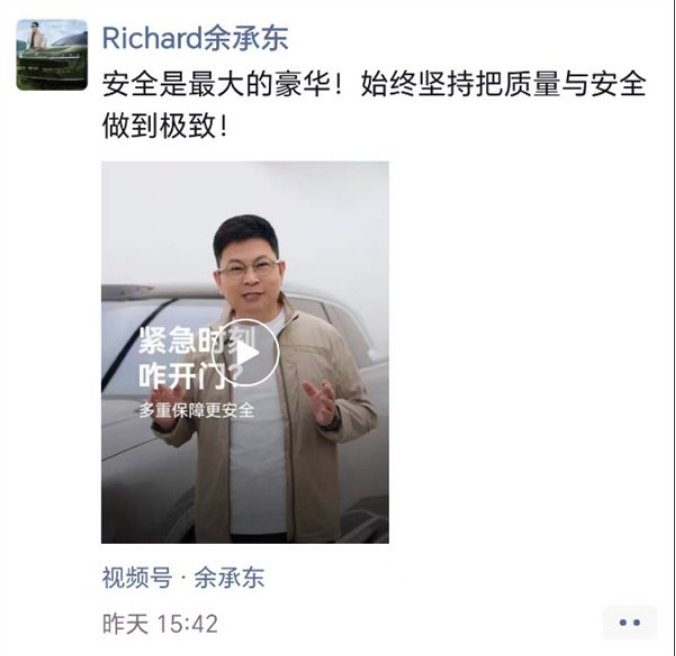Open the Richard余承东 username link
The width and height of the screenshot is (676, 656).
pos(195,38)
